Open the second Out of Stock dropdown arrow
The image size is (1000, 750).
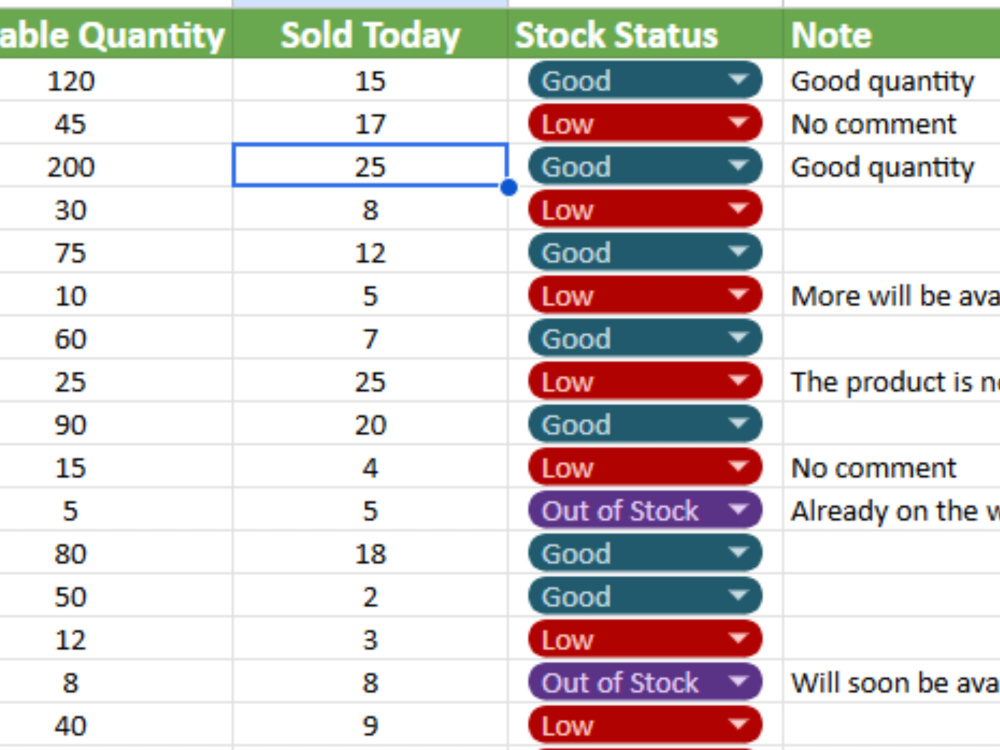738,682
